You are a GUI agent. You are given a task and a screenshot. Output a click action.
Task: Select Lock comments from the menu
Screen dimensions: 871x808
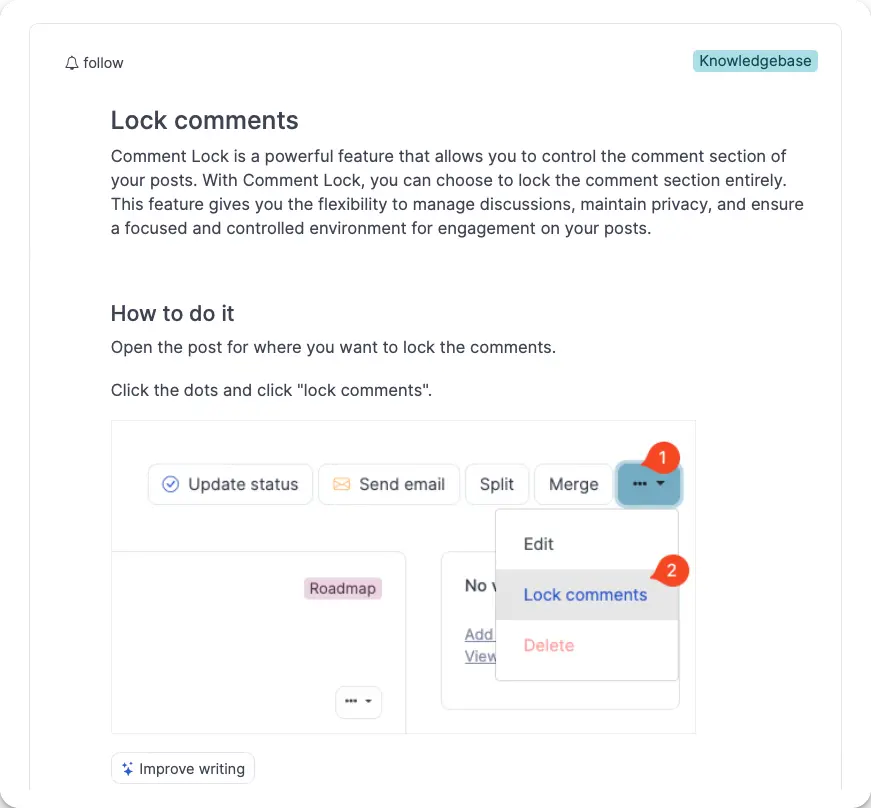pyautogui.click(x=585, y=594)
